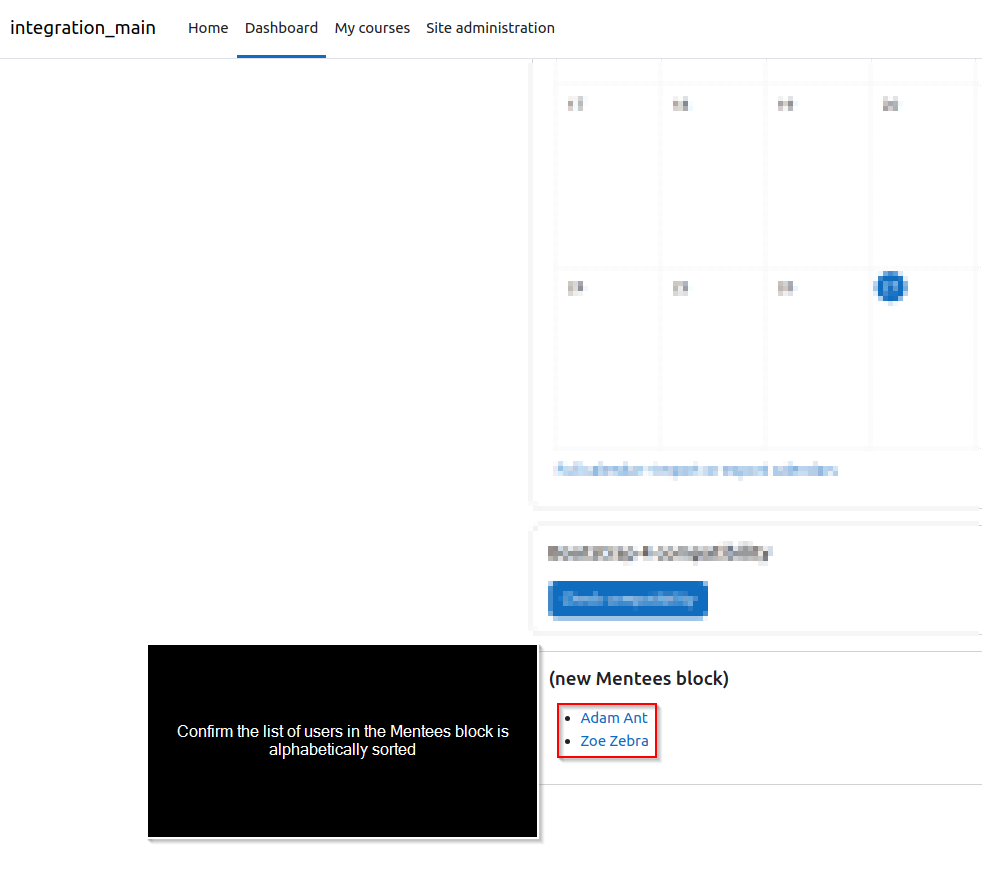Click the highlighted current day in calendar
Image resolution: width=982 pixels, height=889 pixels.
pos(891,287)
